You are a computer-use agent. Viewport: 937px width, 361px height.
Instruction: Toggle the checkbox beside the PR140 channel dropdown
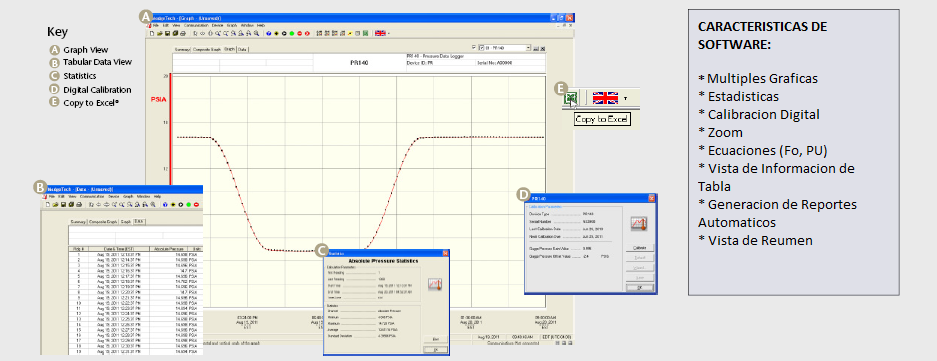[474, 47]
